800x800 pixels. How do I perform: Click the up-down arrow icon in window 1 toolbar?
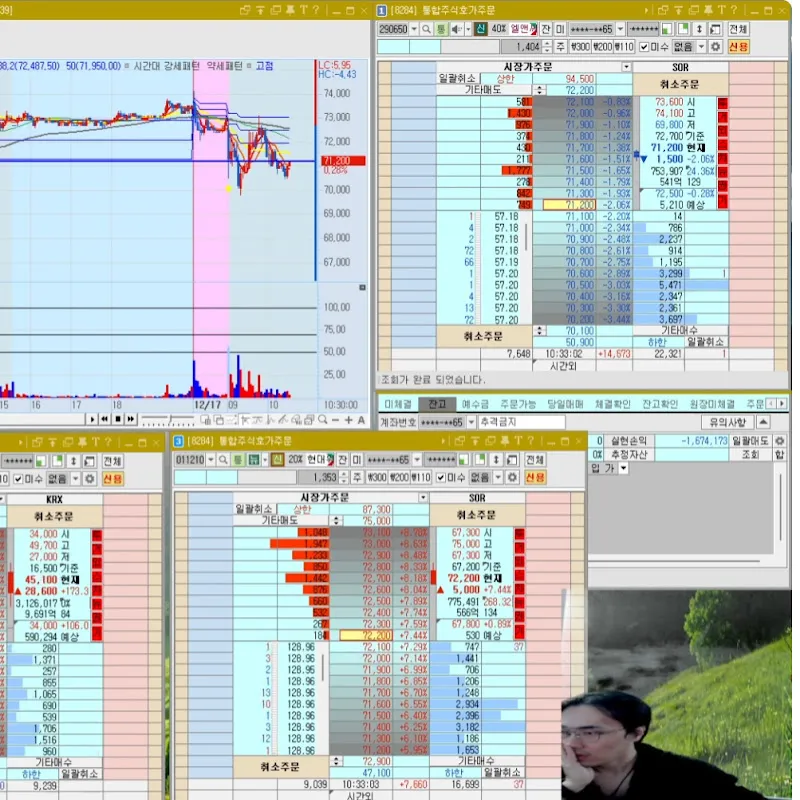point(699,29)
